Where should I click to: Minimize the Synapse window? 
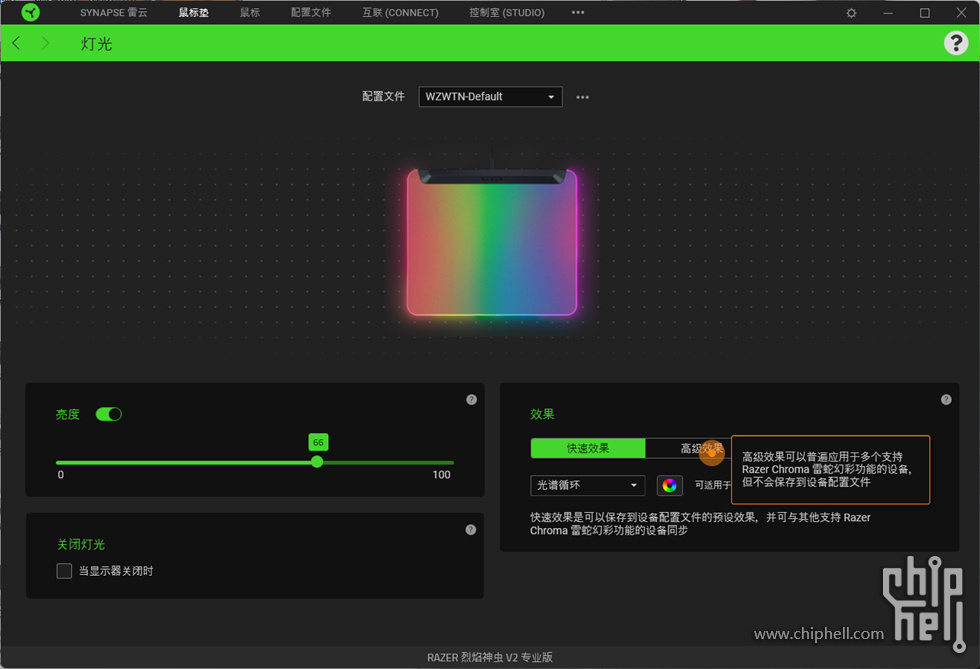[x=888, y=13]
